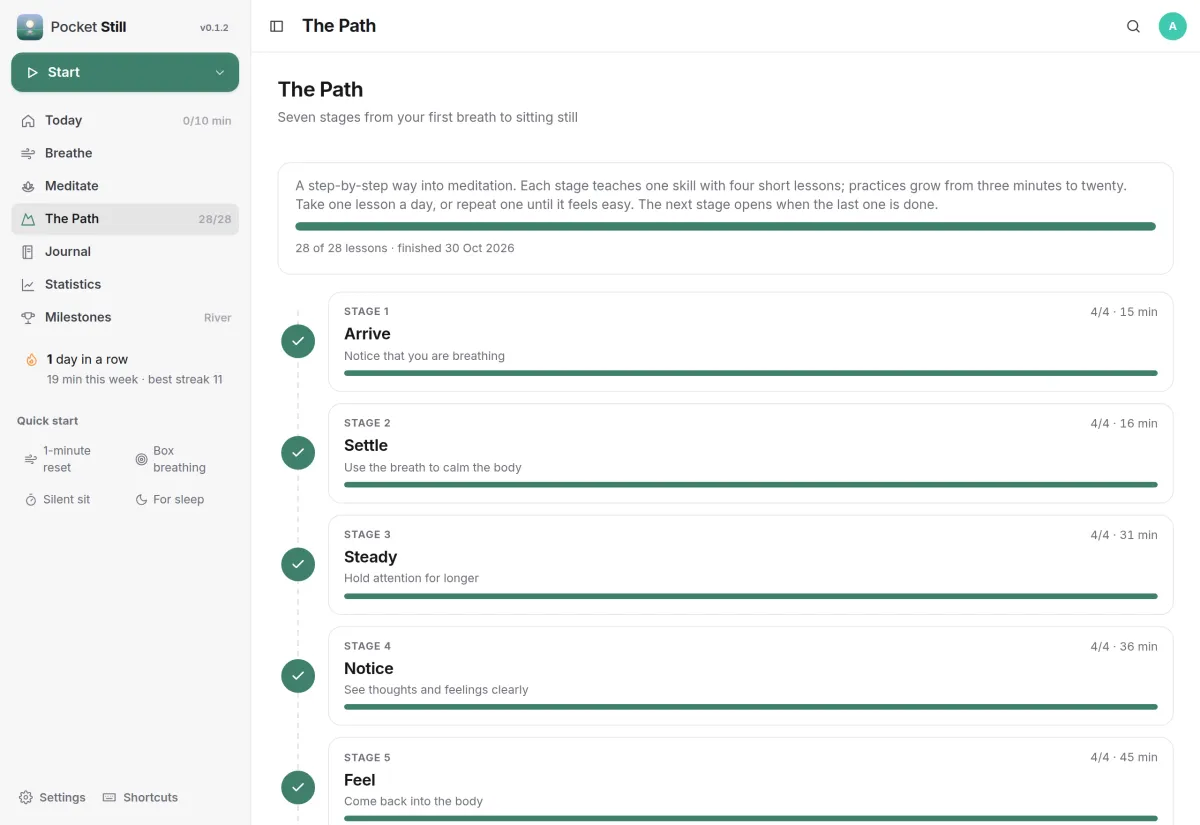Click the '0/10 min' Today counter
This screenshot has height=825, width=1200.
coord(207,121)
